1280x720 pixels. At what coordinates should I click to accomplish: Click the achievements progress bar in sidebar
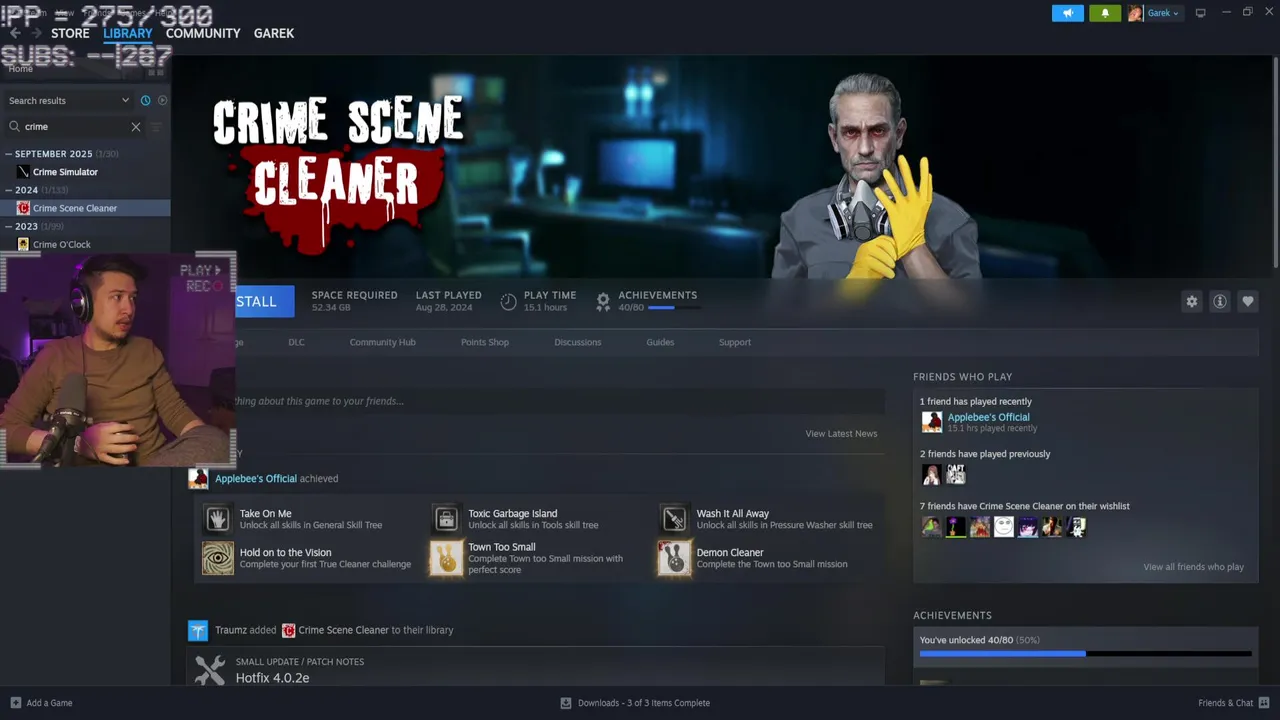(1085, 654)
